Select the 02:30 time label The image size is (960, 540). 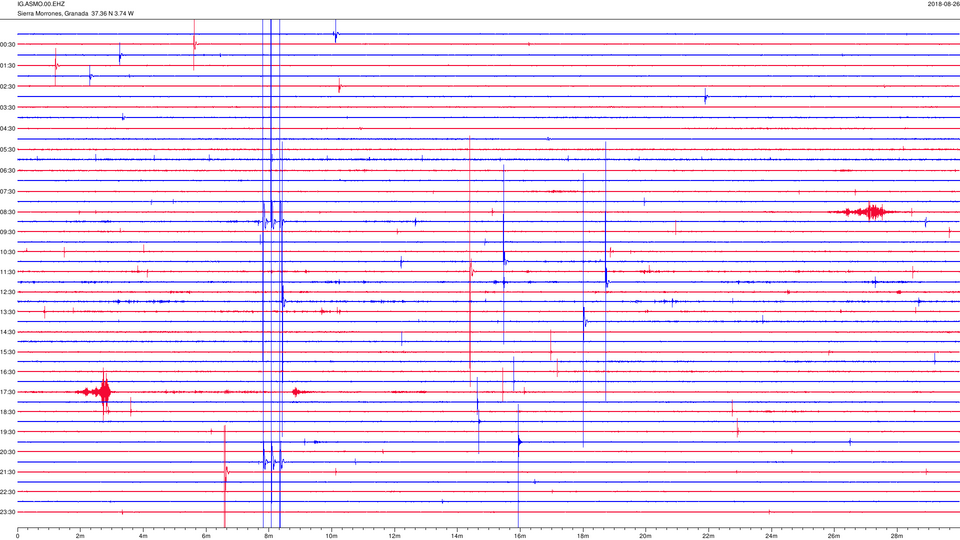[x=7, y=87]
